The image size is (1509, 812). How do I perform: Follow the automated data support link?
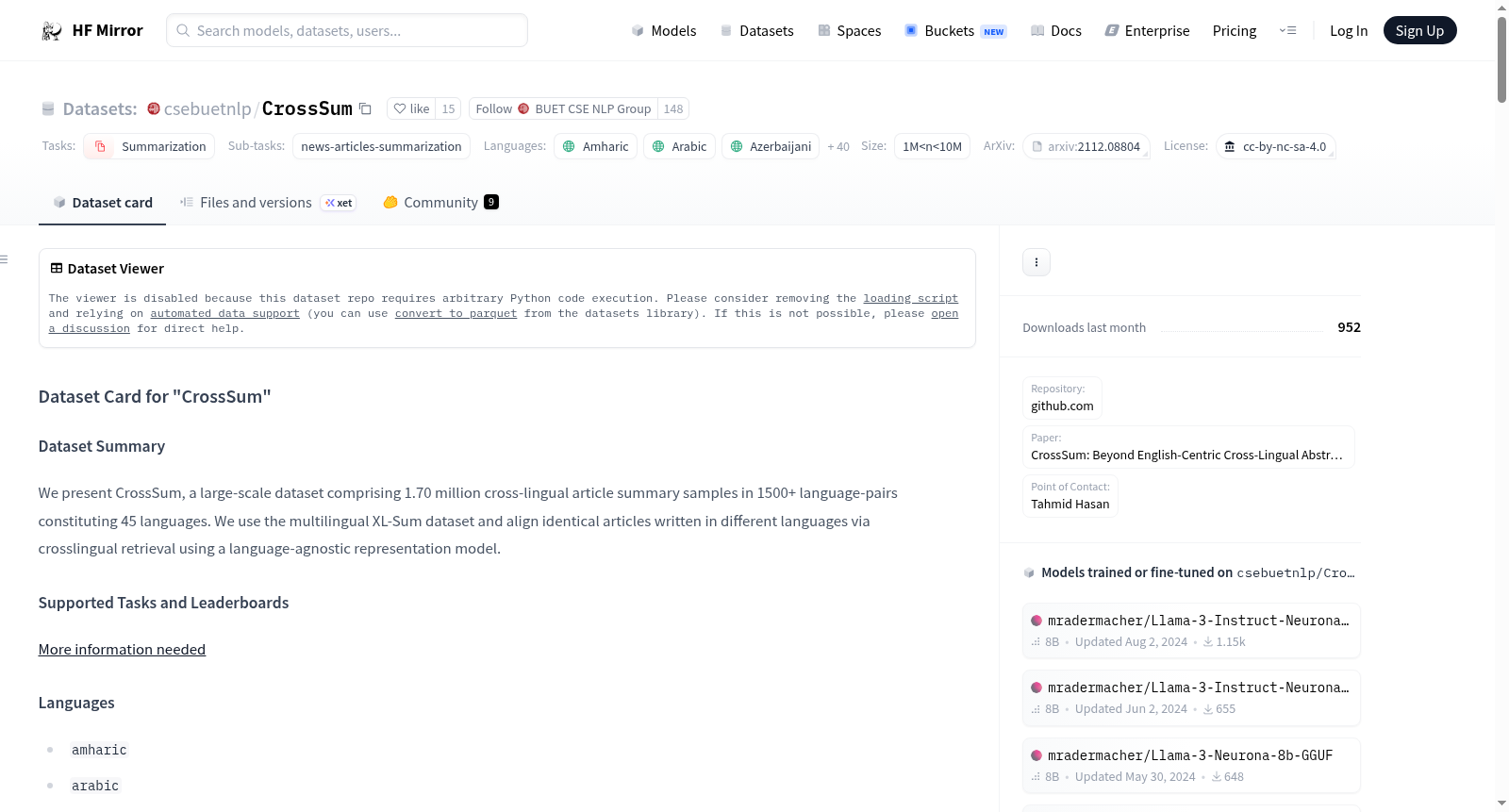[x=224, y=313]
